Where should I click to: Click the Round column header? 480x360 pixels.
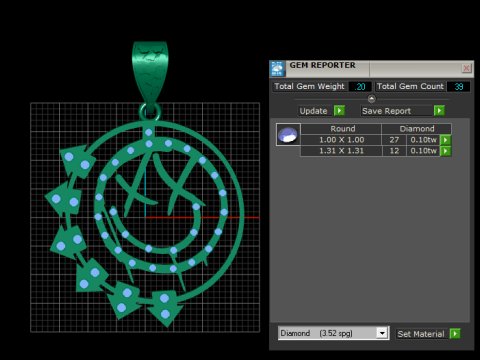(x=341, y=129)
